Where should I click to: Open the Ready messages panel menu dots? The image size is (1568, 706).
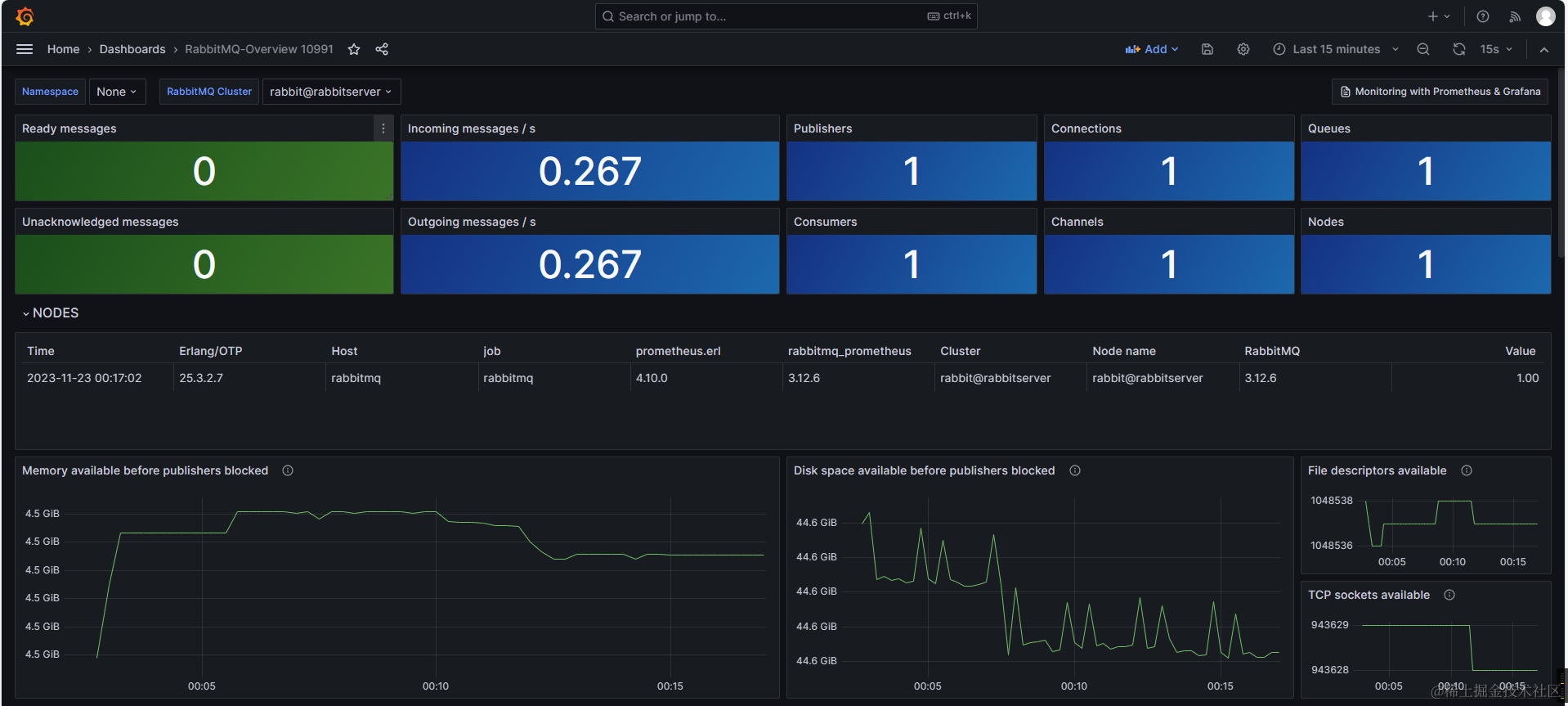pos(383,128)
